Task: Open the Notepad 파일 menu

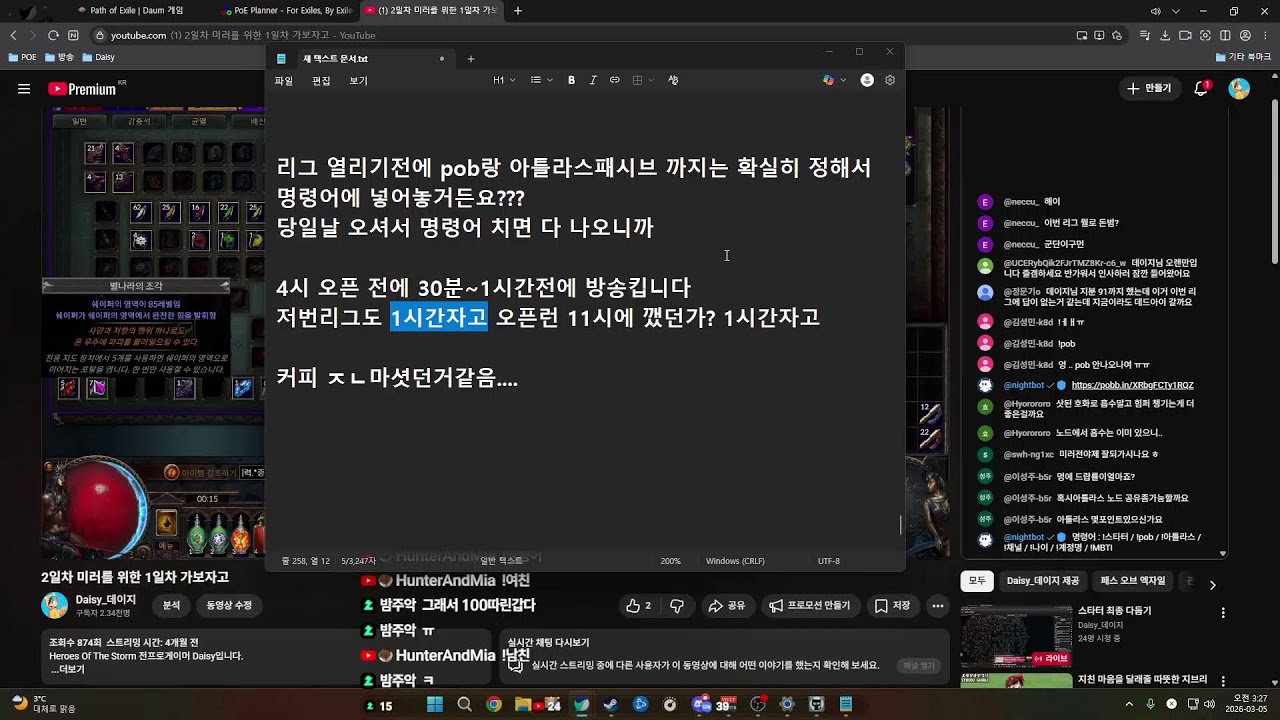Action: [x=284, y=80]
